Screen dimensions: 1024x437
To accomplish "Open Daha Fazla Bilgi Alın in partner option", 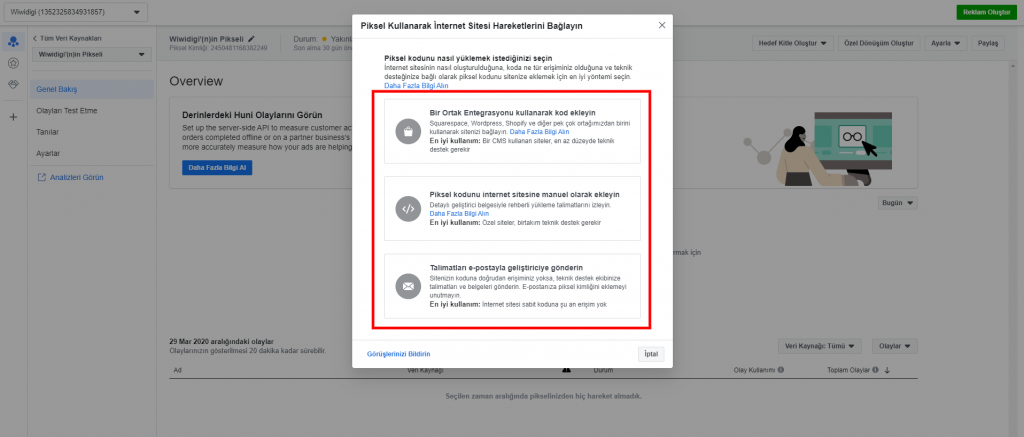I will click(x=539, y=132).
